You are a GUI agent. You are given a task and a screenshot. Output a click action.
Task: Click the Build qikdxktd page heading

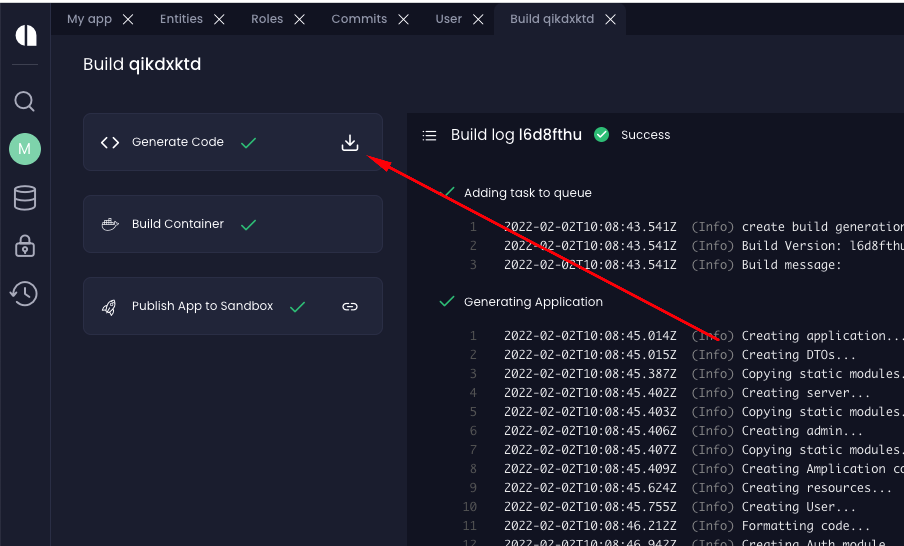click(x=142, y=64)
